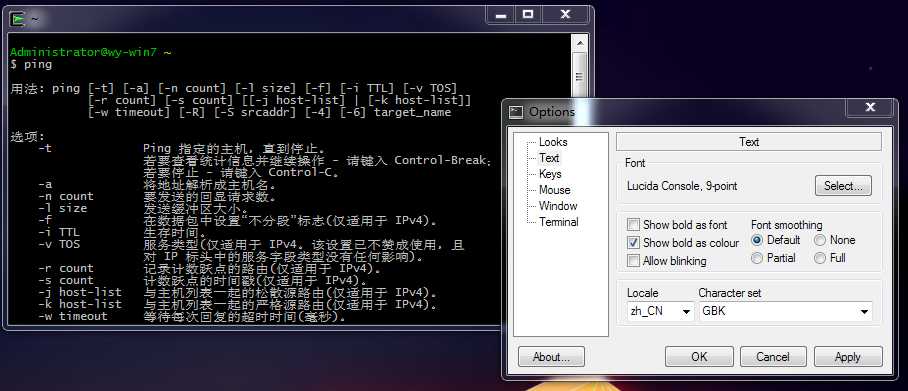Screen dimensions: 908x391
Task: Click the 'Character set' label
Action: (730, 293)
